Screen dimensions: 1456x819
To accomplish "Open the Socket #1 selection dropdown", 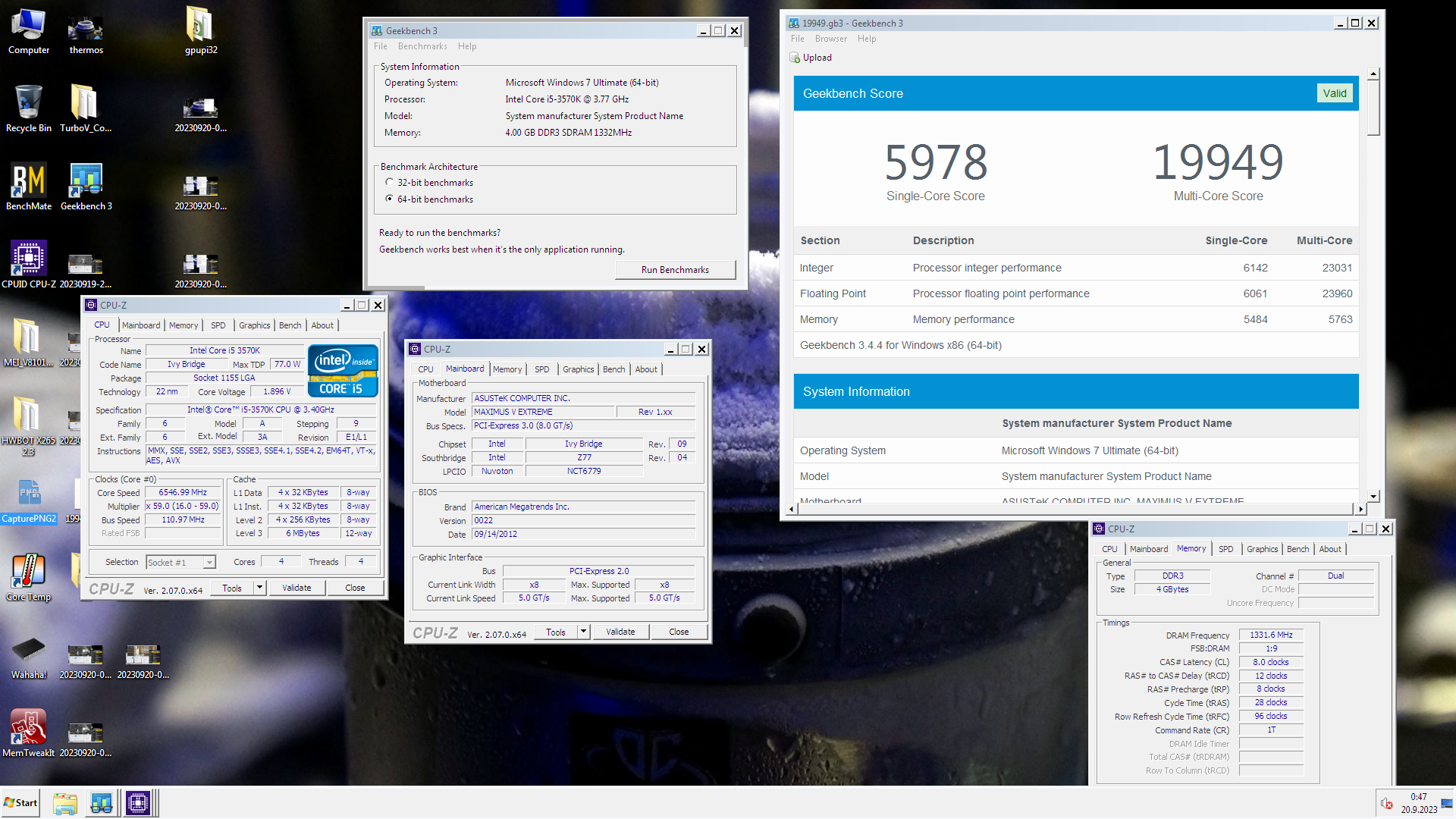I will pos(209,563).
